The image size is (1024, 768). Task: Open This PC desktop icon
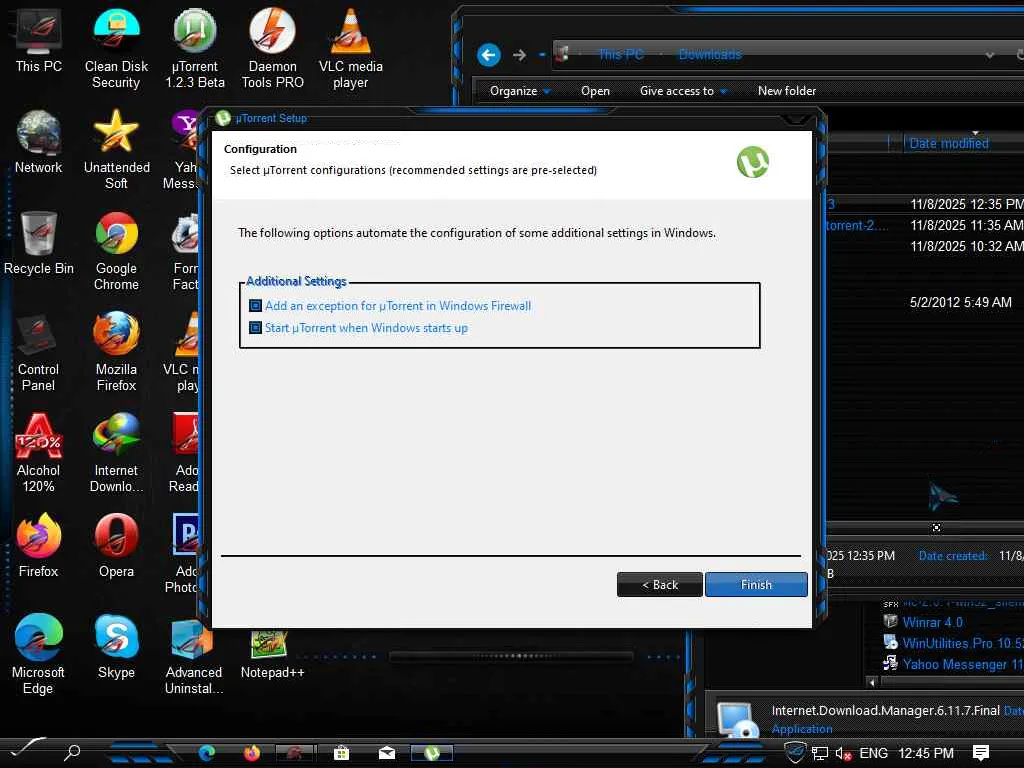coord(39,40)
